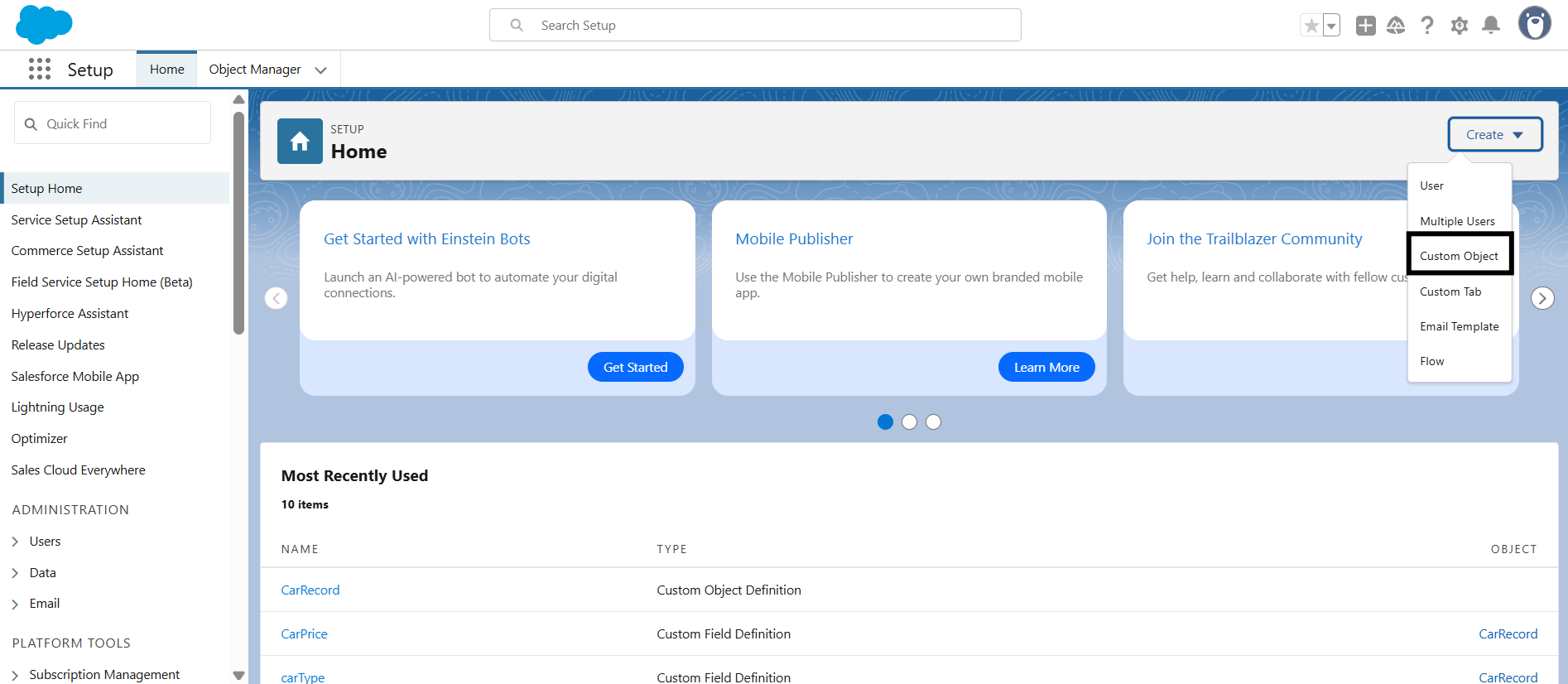Open CarRecord object link in CarPrice row
Screen dimensions: 1568x684
pyautogui.click(x=1508, y=633)
